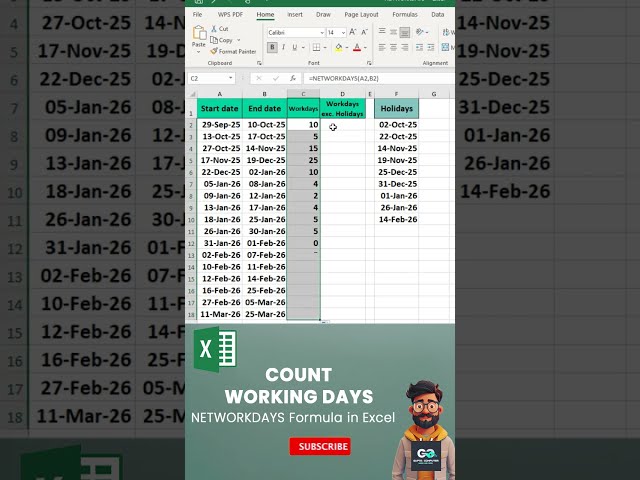Select holiday cell 25-Dec-25

click(396, 172)
